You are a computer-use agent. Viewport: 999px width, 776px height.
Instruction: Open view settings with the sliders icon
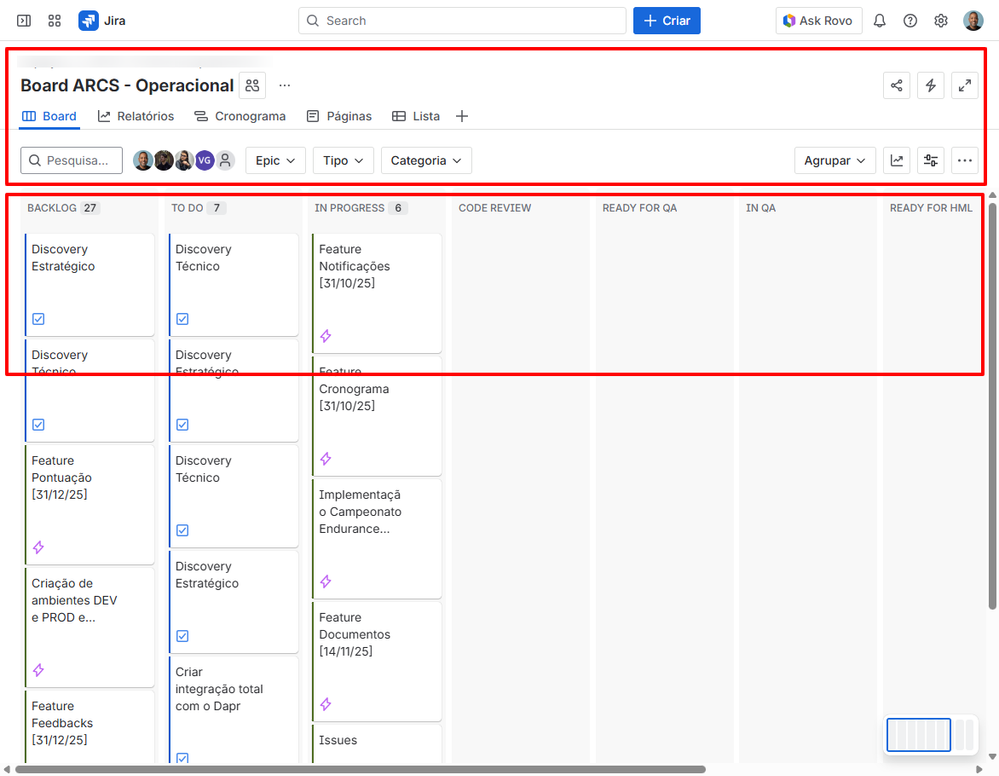tap(930, 160)
